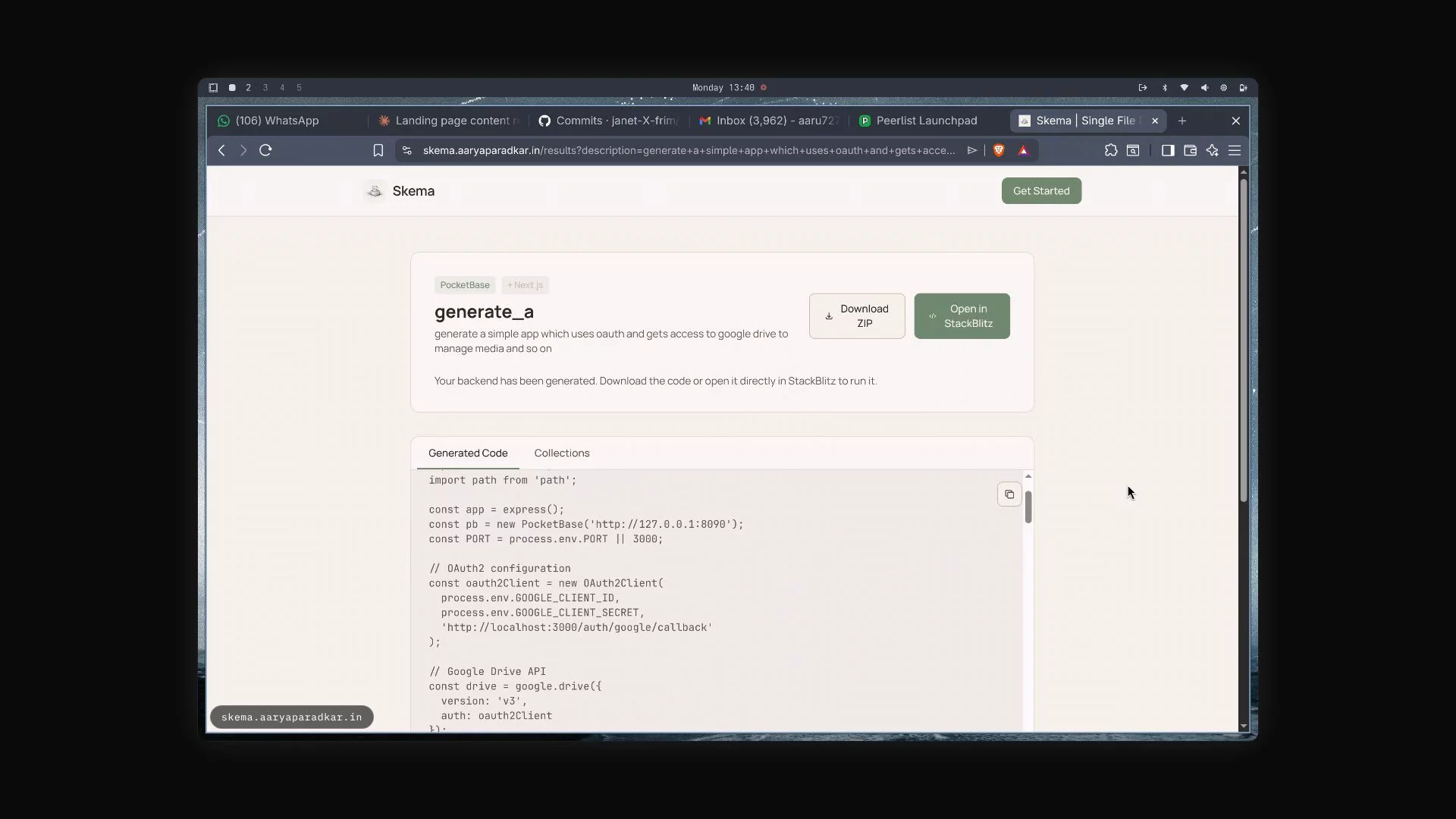
Task: Click the share/send arrow in address bar
Action: pyautogui.click(x=972, y=150)
